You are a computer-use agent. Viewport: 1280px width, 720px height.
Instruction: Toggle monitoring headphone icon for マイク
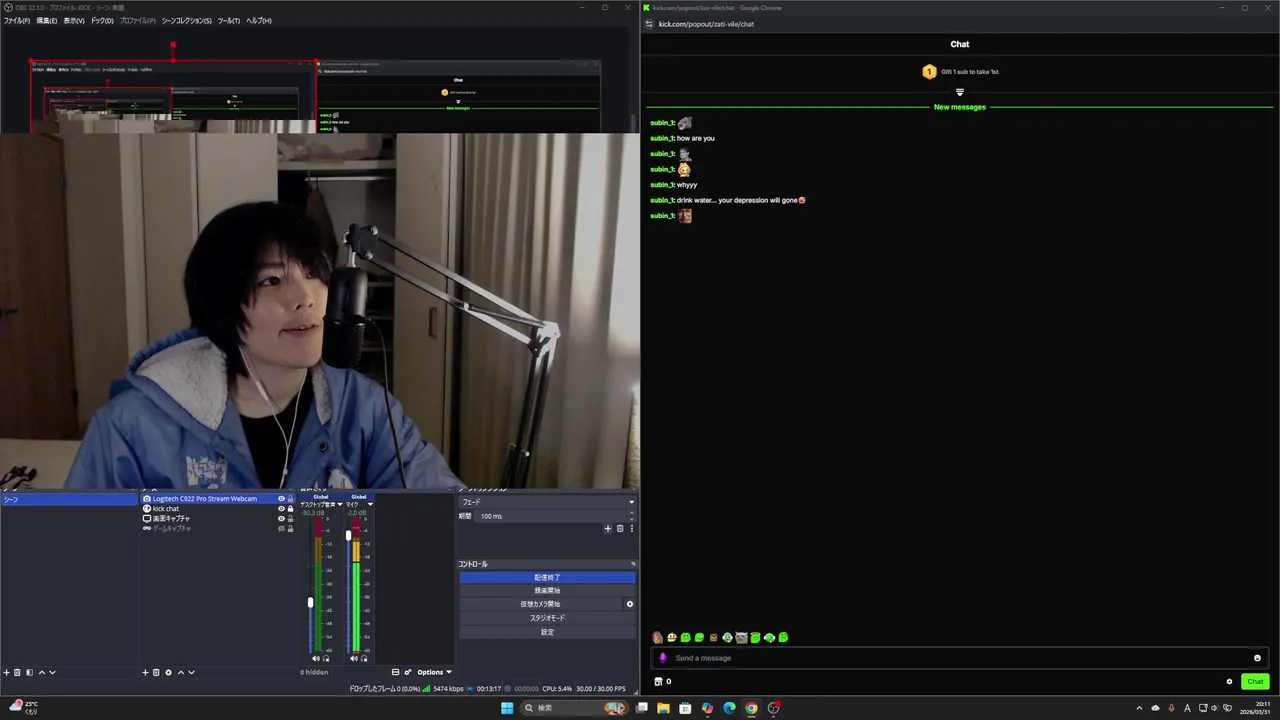tap(364, 658)
